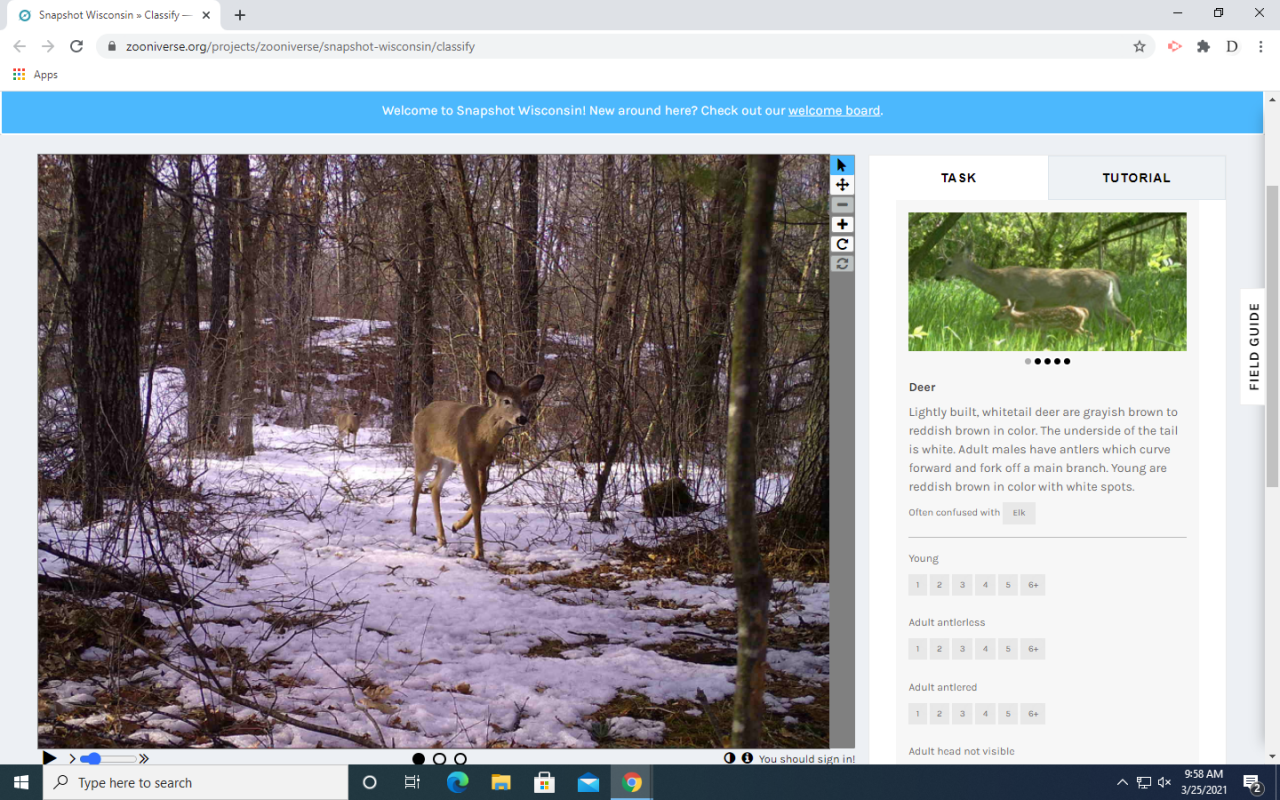Choose 4 for Adult antlered count

[985, 714]
